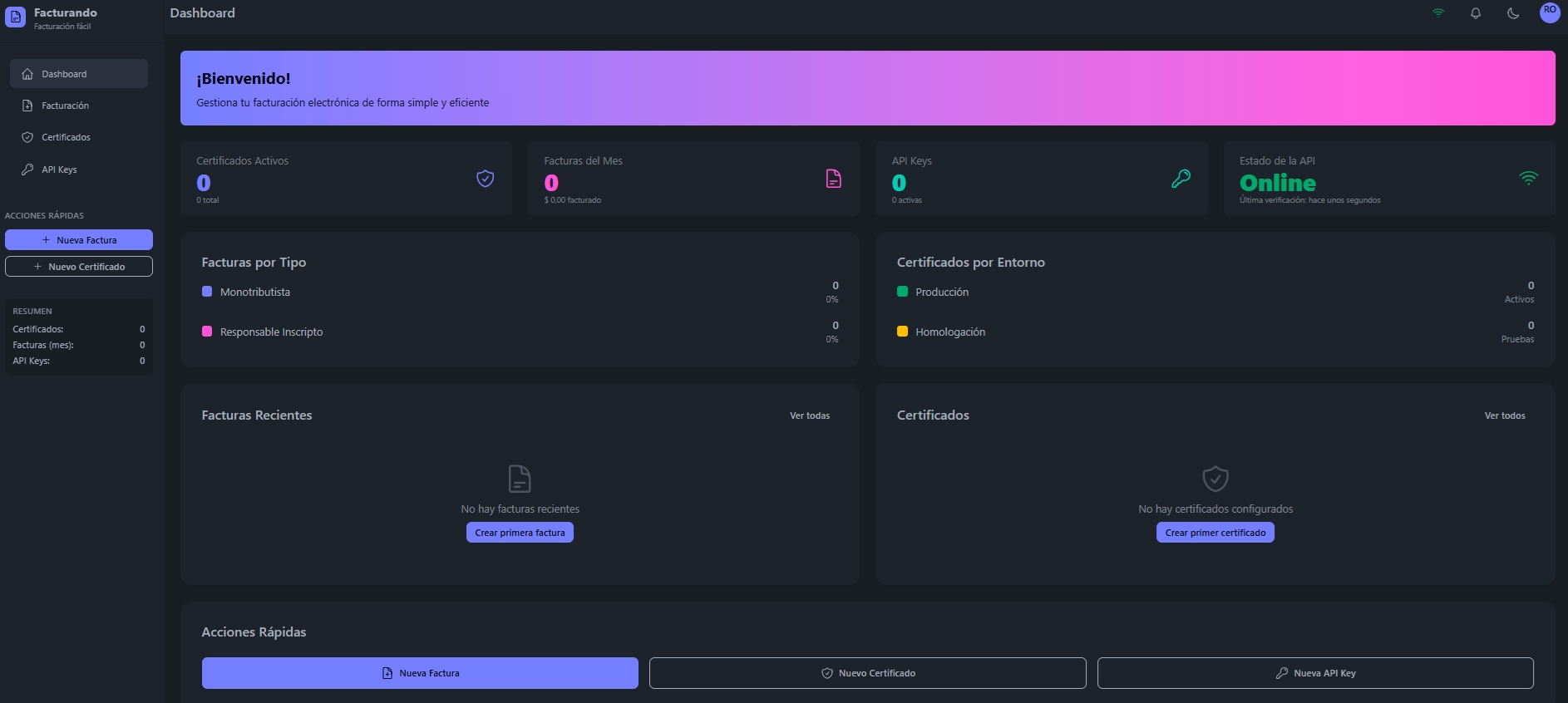Click the Ver todas link for recent invoices
Viewport: 1568px width, 703px height.
tap(809, 415)
